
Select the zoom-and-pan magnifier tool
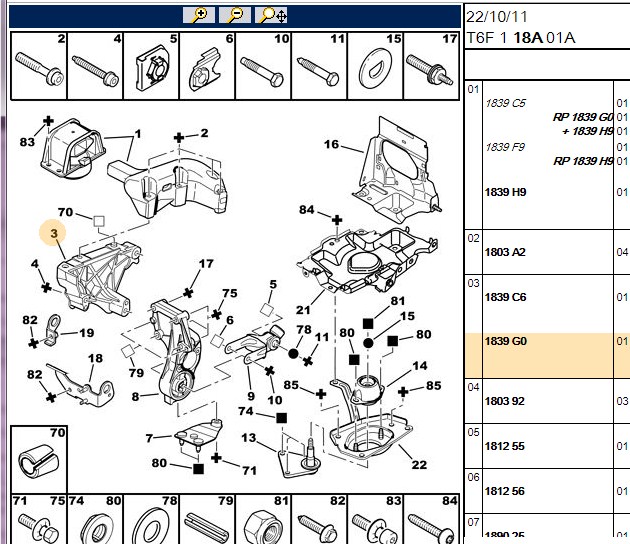click(271, 16)
